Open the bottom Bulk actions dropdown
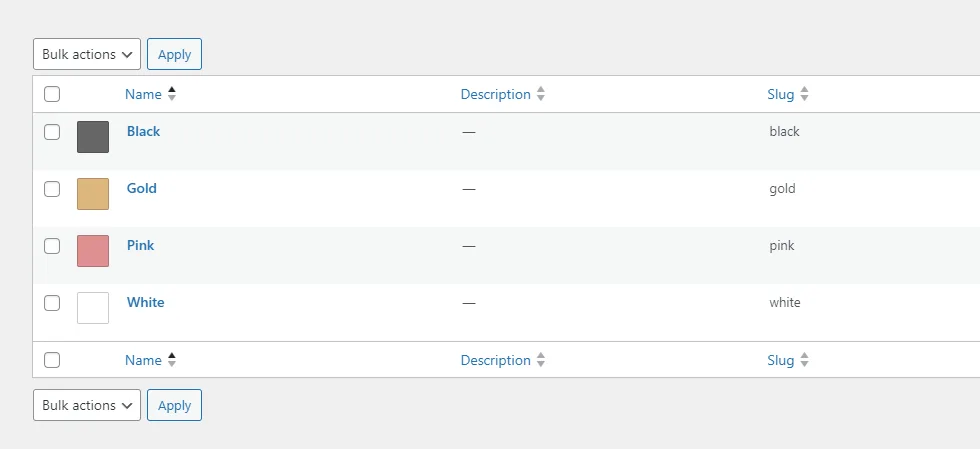This screenshot has width=980, height=449. coord(87,405)
